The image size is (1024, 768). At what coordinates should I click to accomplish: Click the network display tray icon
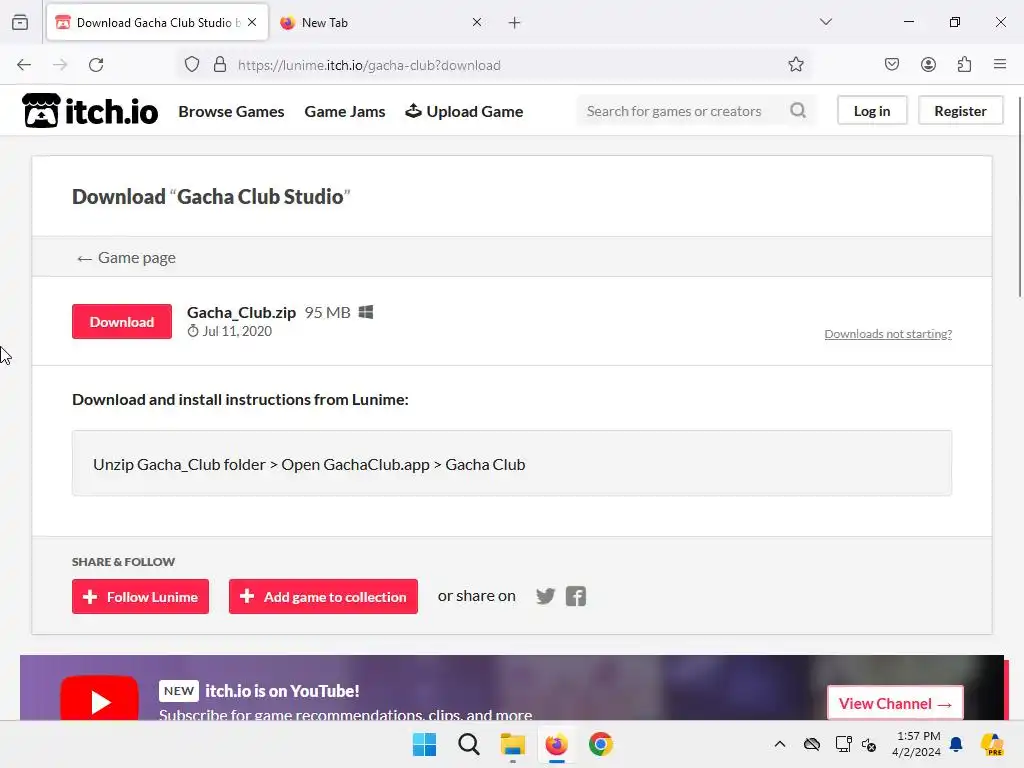pyautogui.click(x=844, y=744)
